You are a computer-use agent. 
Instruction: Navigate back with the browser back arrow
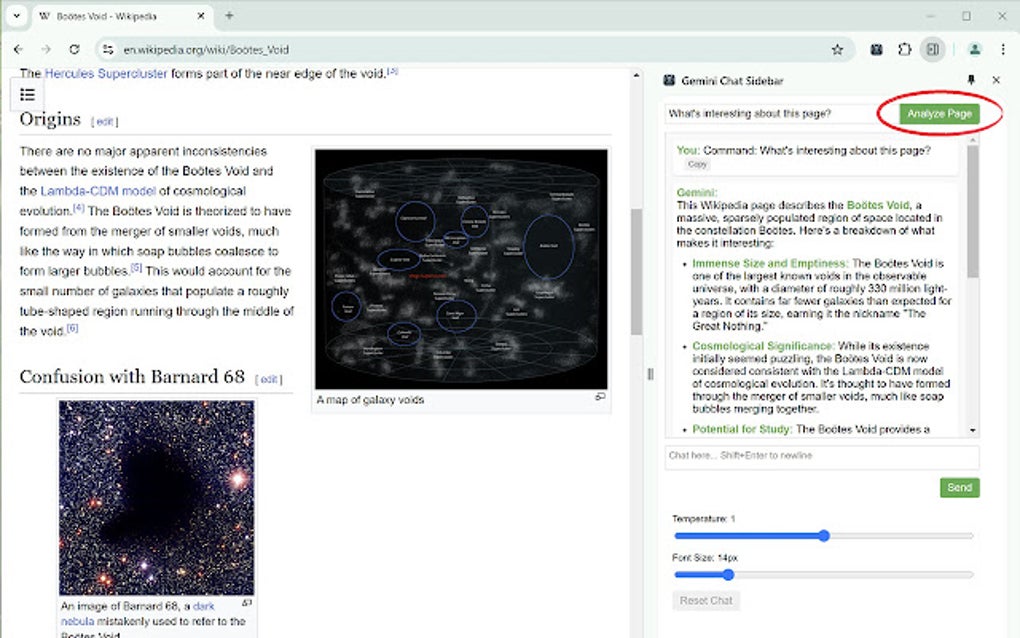point(17,49)
